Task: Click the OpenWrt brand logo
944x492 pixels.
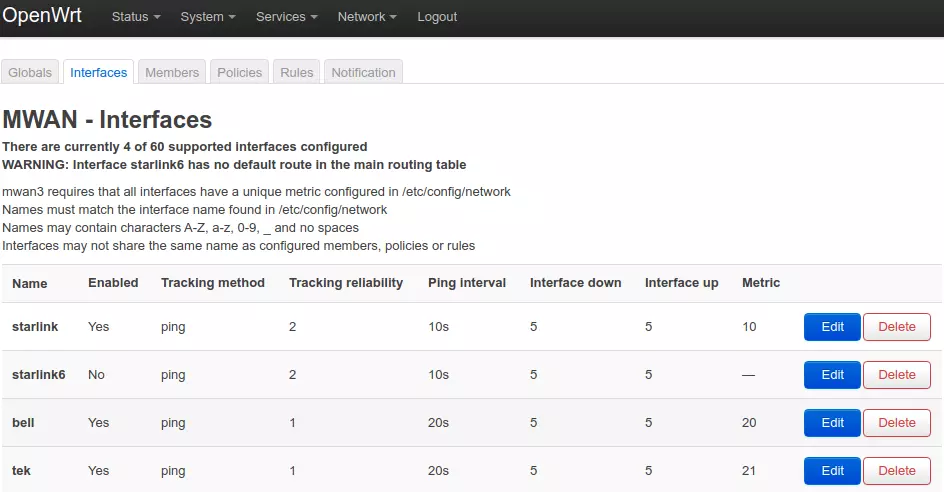Action: click(x=42, y=15)
